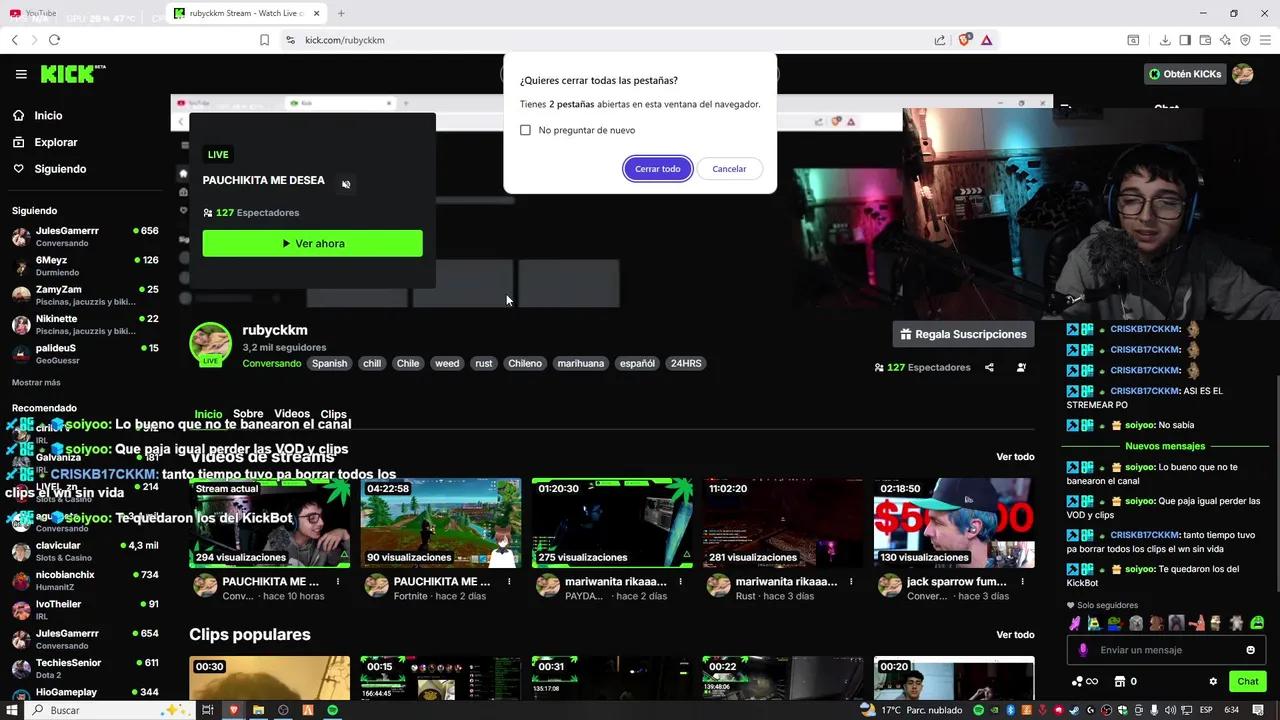
Task: Go to Explorar in the sidebar
Action: point(55,142)
